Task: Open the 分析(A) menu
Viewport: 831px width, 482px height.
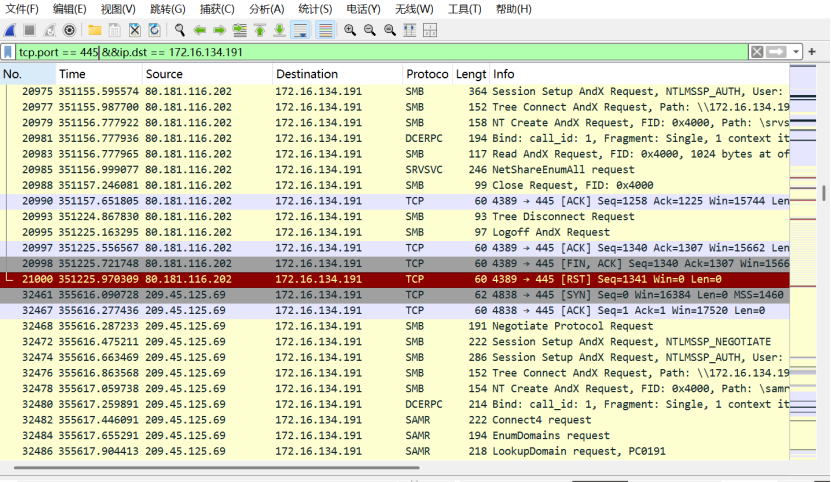Action: (266, 9)
